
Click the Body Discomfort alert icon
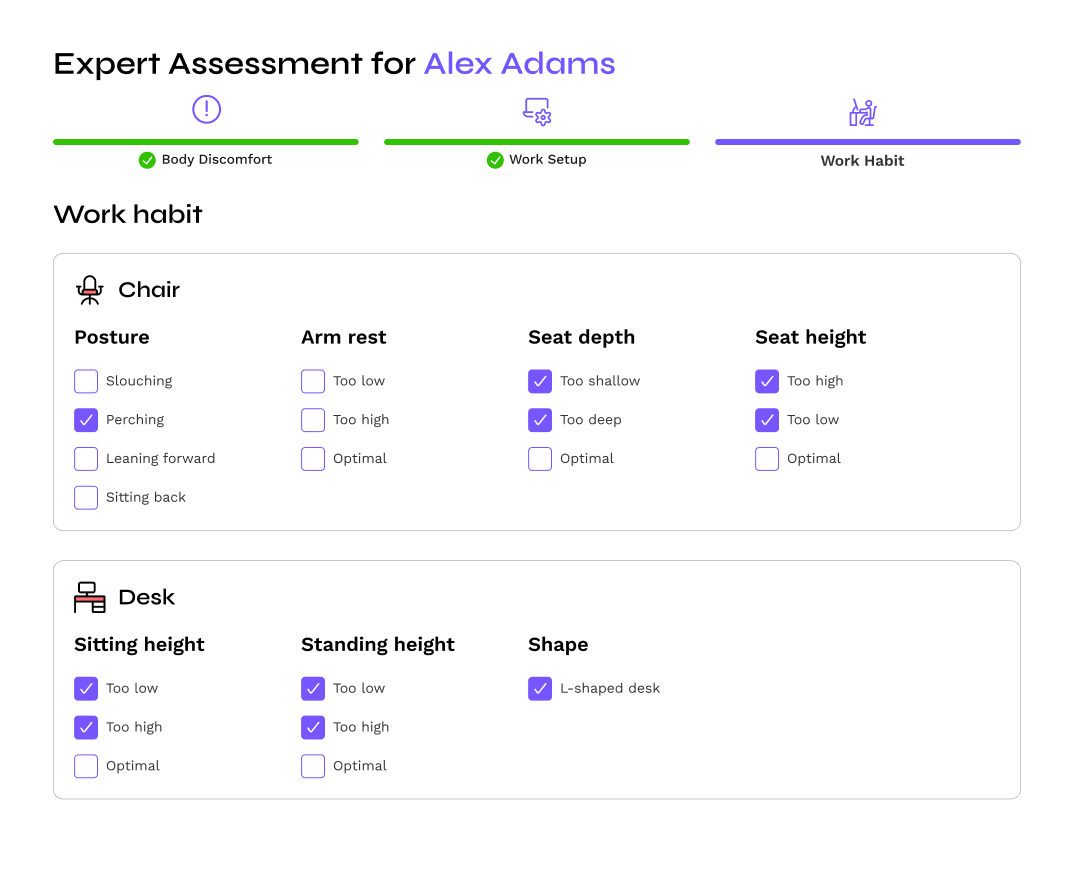click(206, 109)
